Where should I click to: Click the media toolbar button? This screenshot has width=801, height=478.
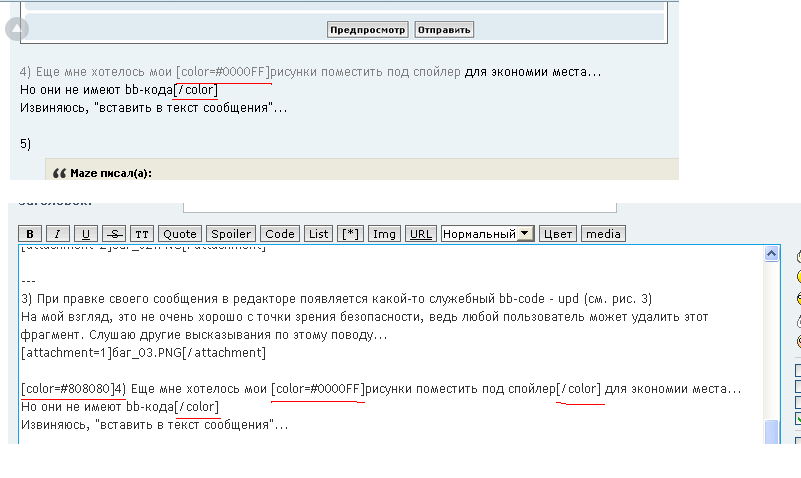[603, 234]
